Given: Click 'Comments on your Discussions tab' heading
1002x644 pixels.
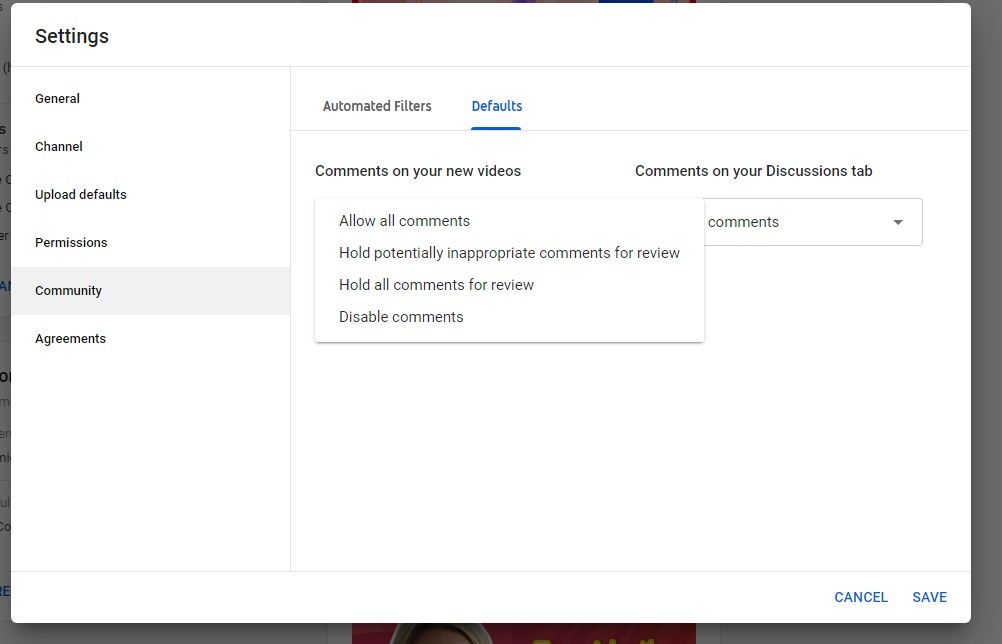Looking at the screenshot, I should click(753, 171).
